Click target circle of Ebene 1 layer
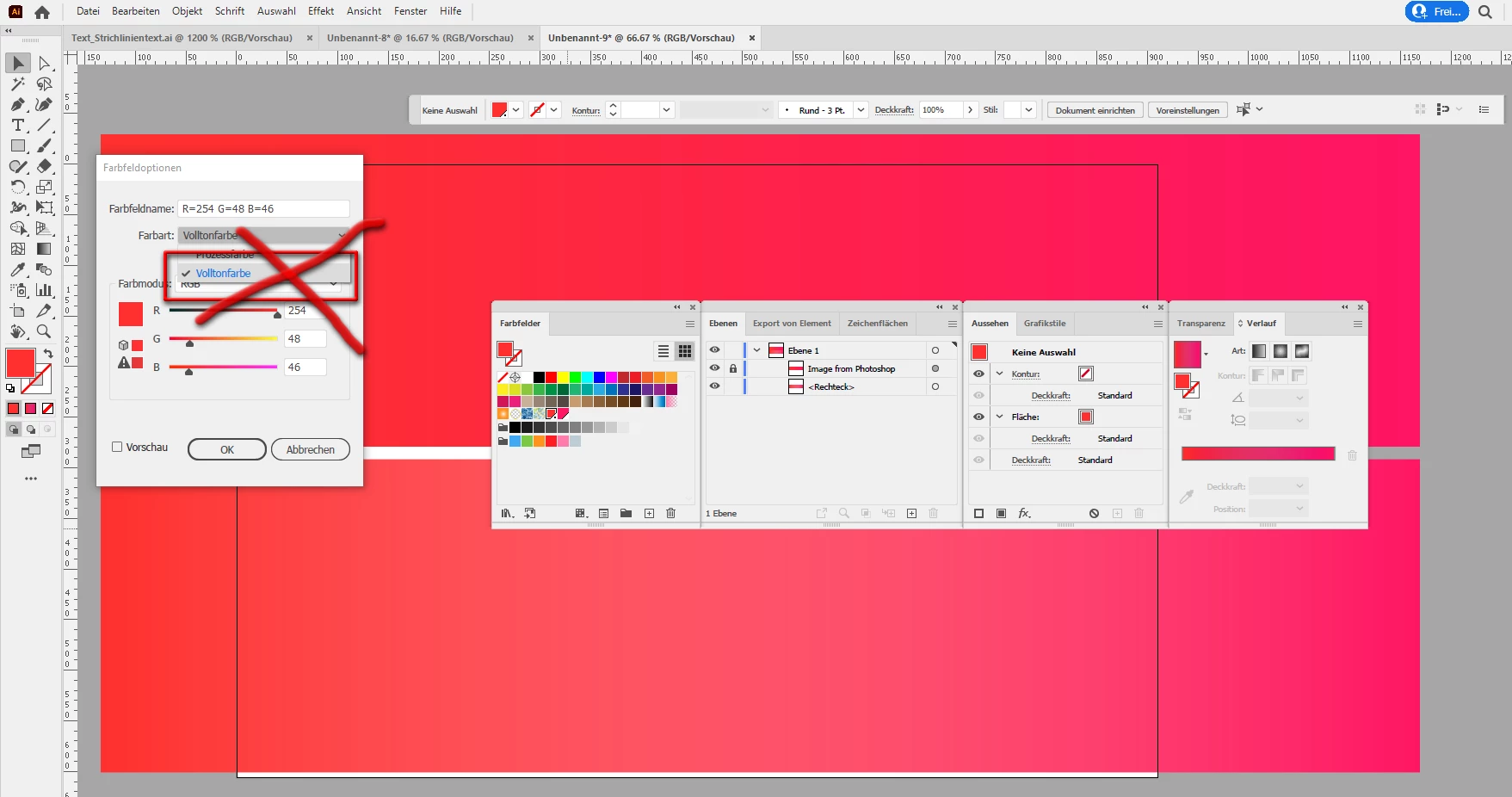Image resolution: width=1512 pixels, height=797 pixels. click(935, 350)
